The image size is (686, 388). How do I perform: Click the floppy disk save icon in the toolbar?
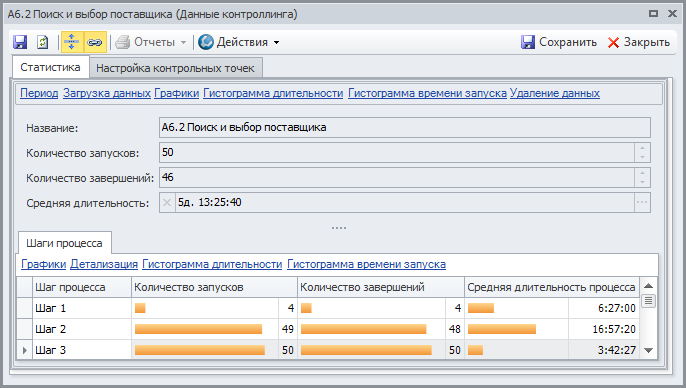[20, 42]
